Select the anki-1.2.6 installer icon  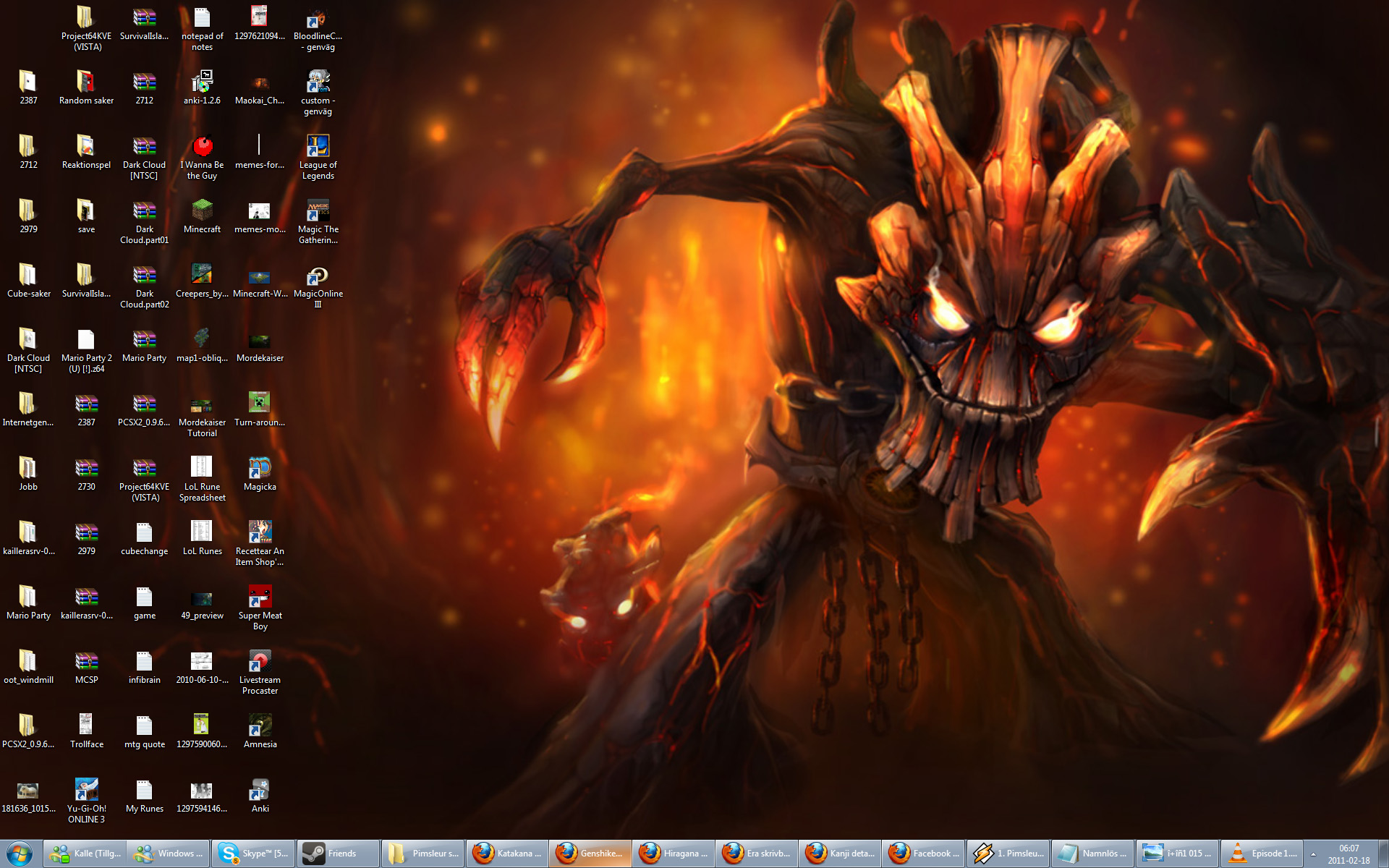coord(202,88)
